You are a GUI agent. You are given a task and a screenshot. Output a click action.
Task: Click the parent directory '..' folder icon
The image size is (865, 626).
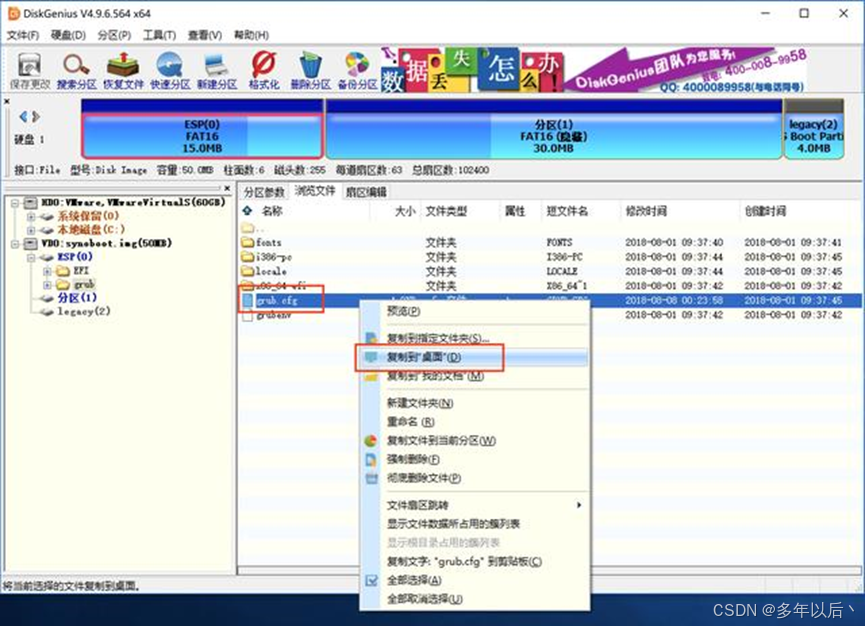(x=247, y=227)
